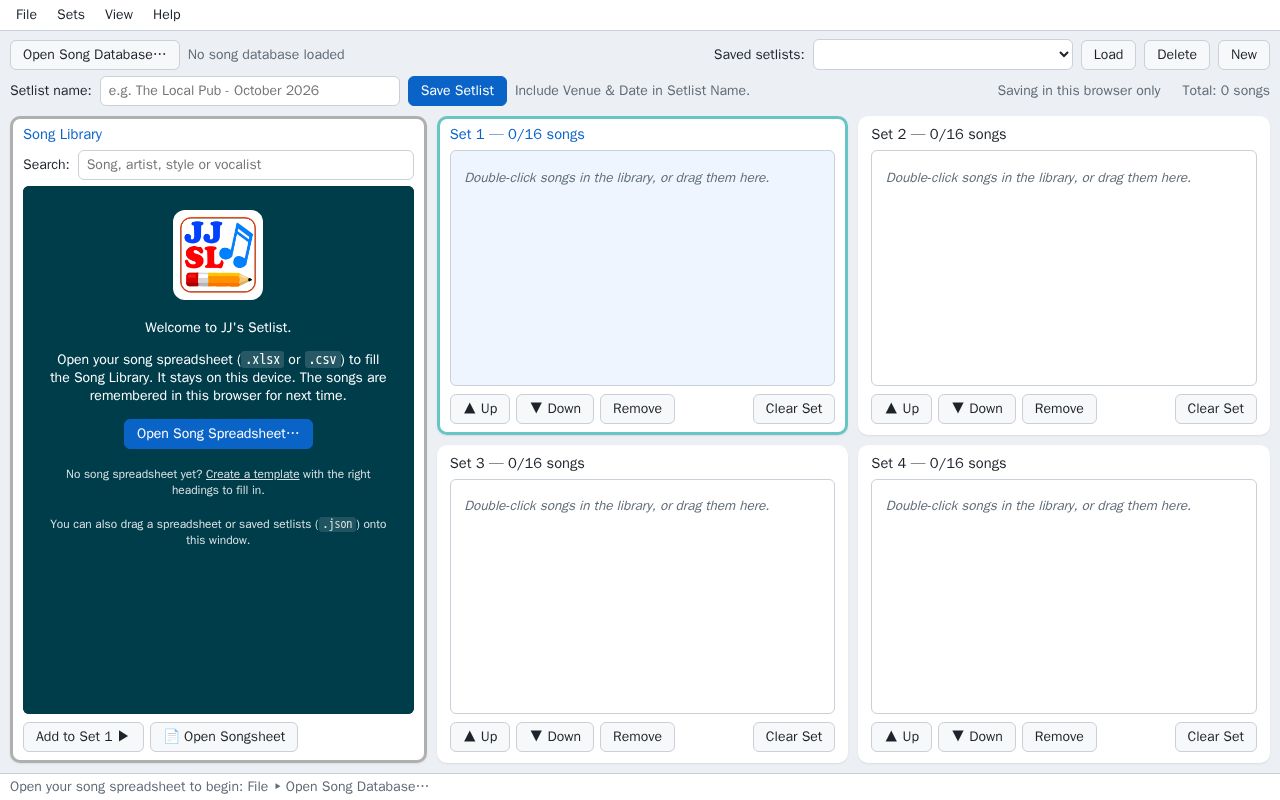Image resolution: width=1280 pixels, height=800 pixels.
Task: Click the JJ's Setlist logo icon
Action: click(218, 255)
